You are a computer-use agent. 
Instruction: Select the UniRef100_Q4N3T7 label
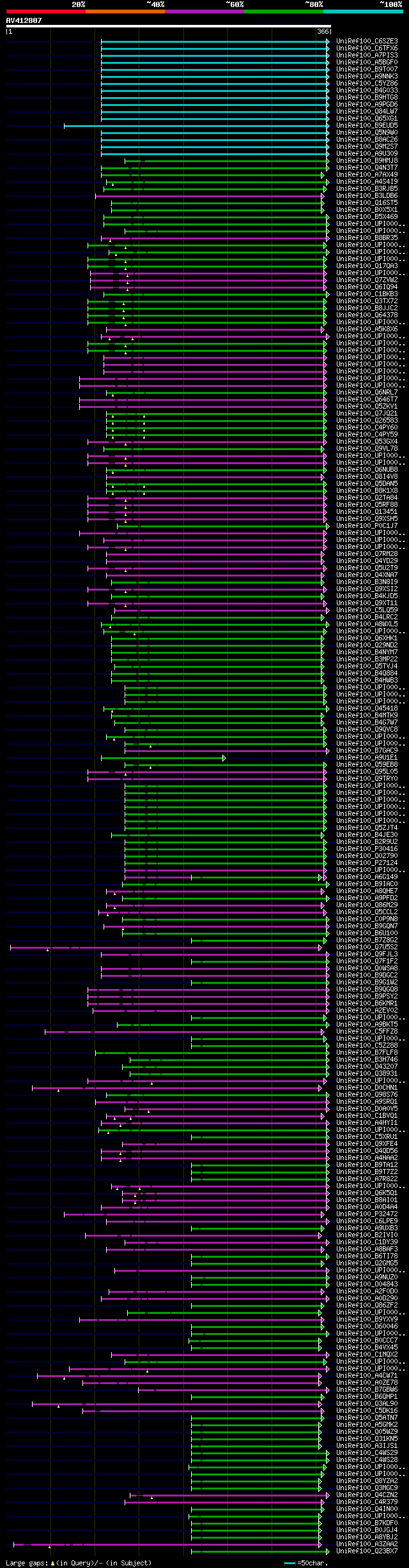[x=367, y=168]
